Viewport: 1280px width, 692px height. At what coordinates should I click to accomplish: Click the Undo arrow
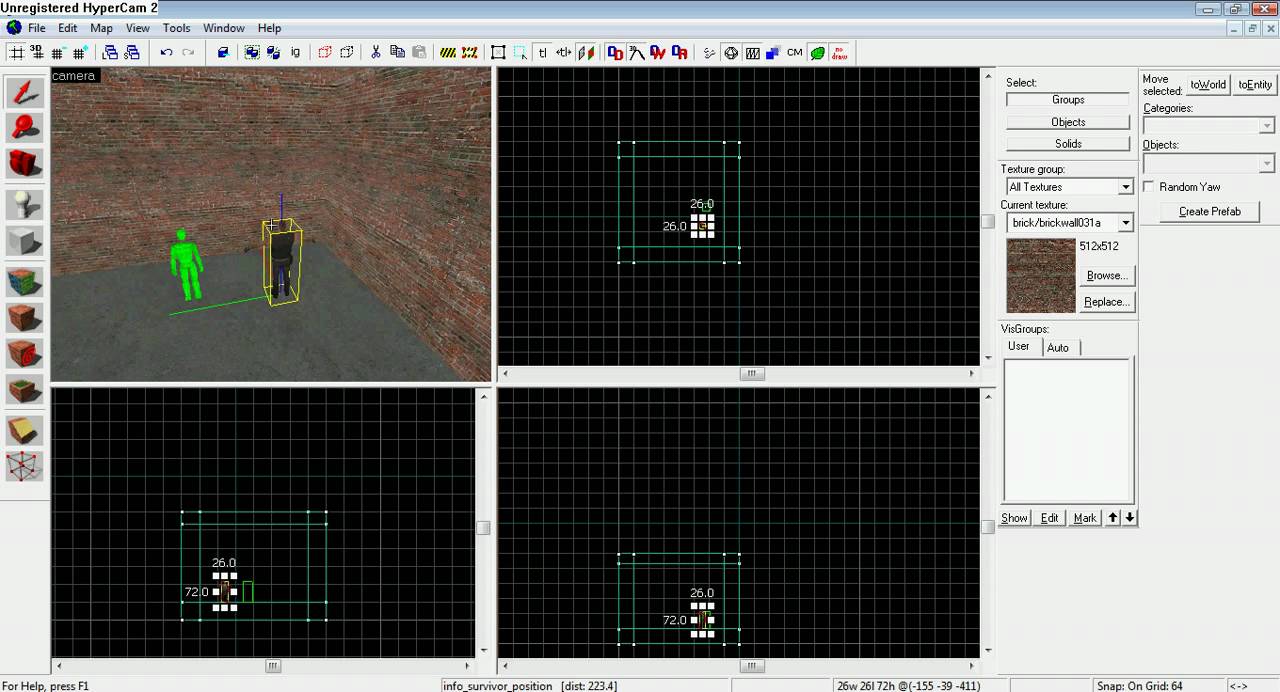pos(166,52)
